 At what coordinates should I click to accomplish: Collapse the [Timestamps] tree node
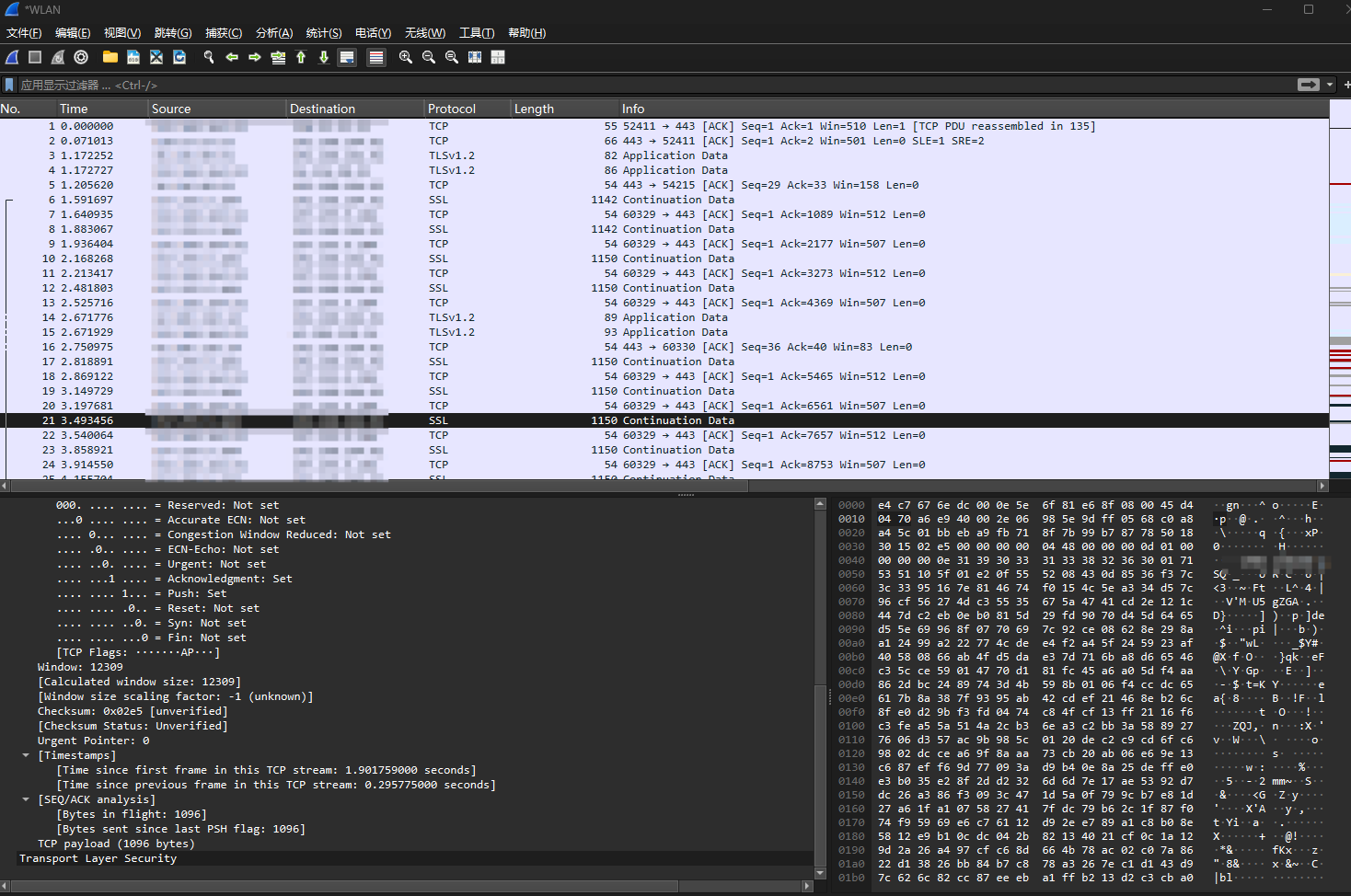pyautogui.click(x=26, y=755)
